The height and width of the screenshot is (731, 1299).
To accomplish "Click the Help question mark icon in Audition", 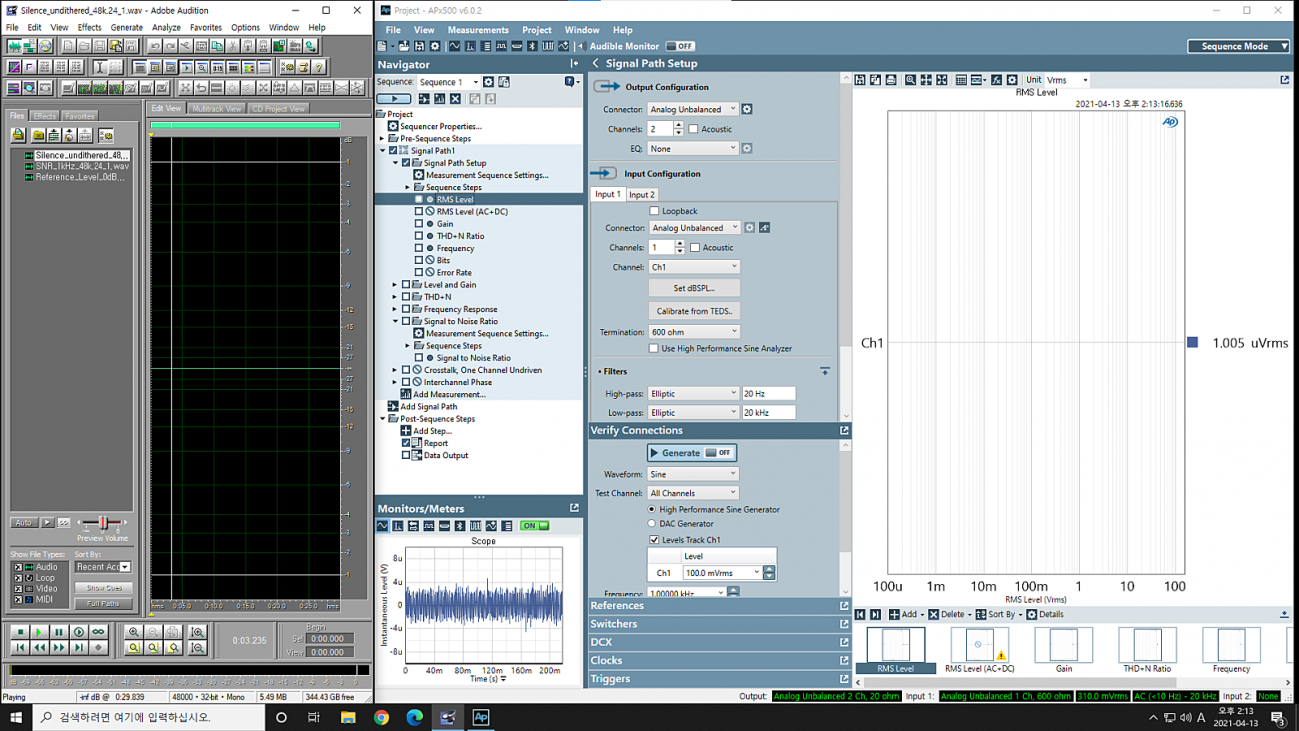I will pyautogui.click(x=319, y=67).
